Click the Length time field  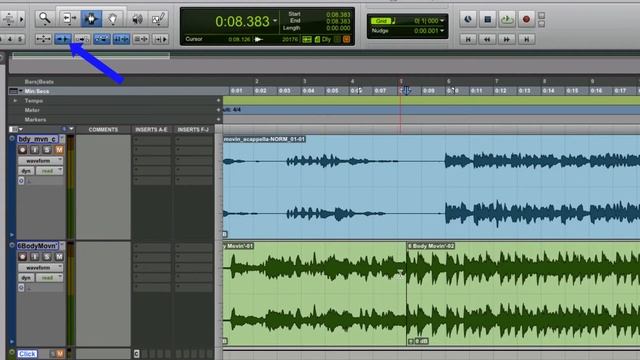pos(338,28)
